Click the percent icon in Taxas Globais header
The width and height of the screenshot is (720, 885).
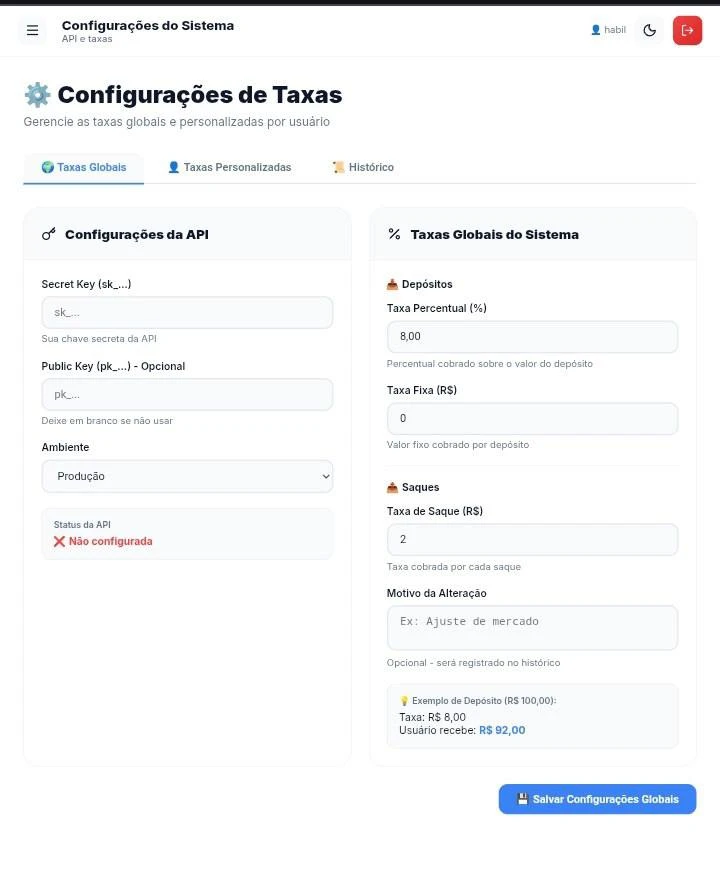(x=394, y=234)
